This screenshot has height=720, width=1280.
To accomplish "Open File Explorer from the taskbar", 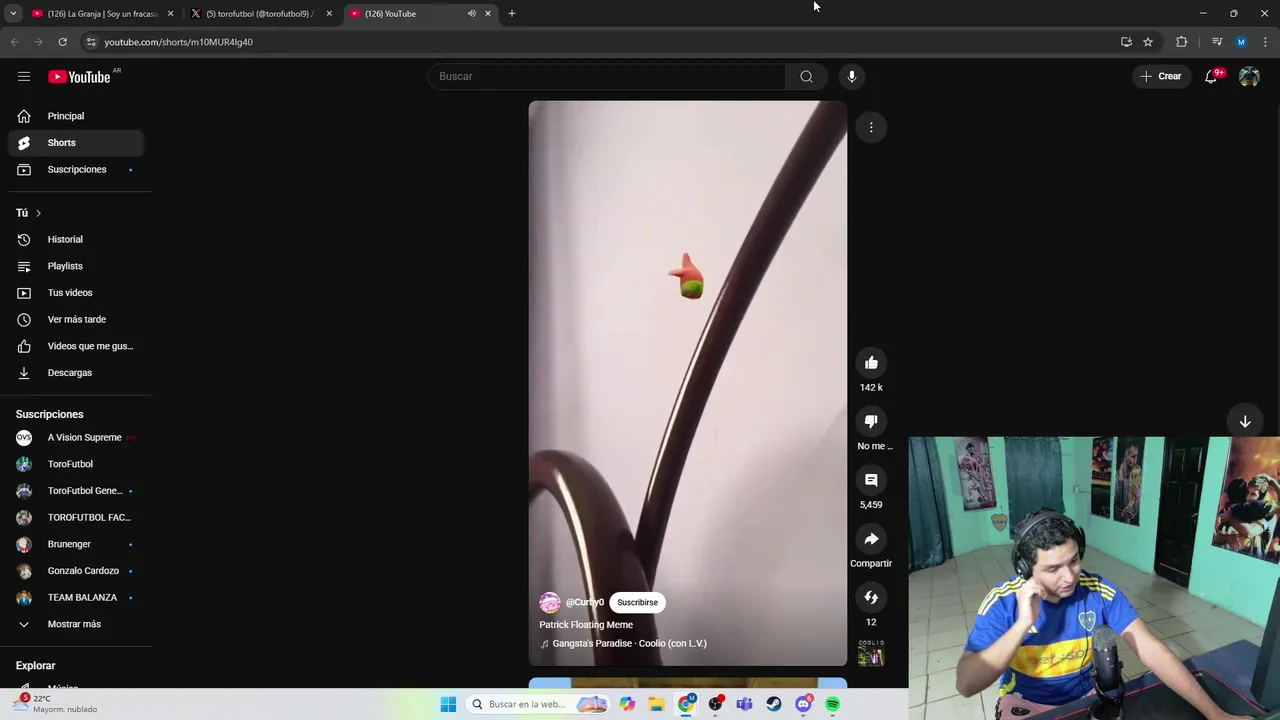I will (x=656, y=704).
